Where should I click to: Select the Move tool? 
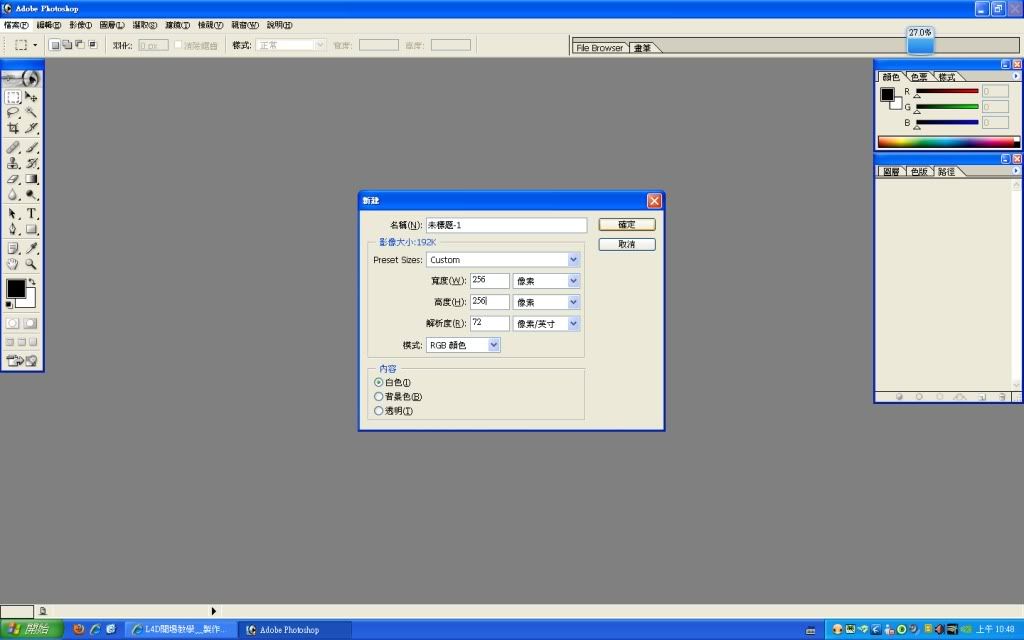coord(31,97)
